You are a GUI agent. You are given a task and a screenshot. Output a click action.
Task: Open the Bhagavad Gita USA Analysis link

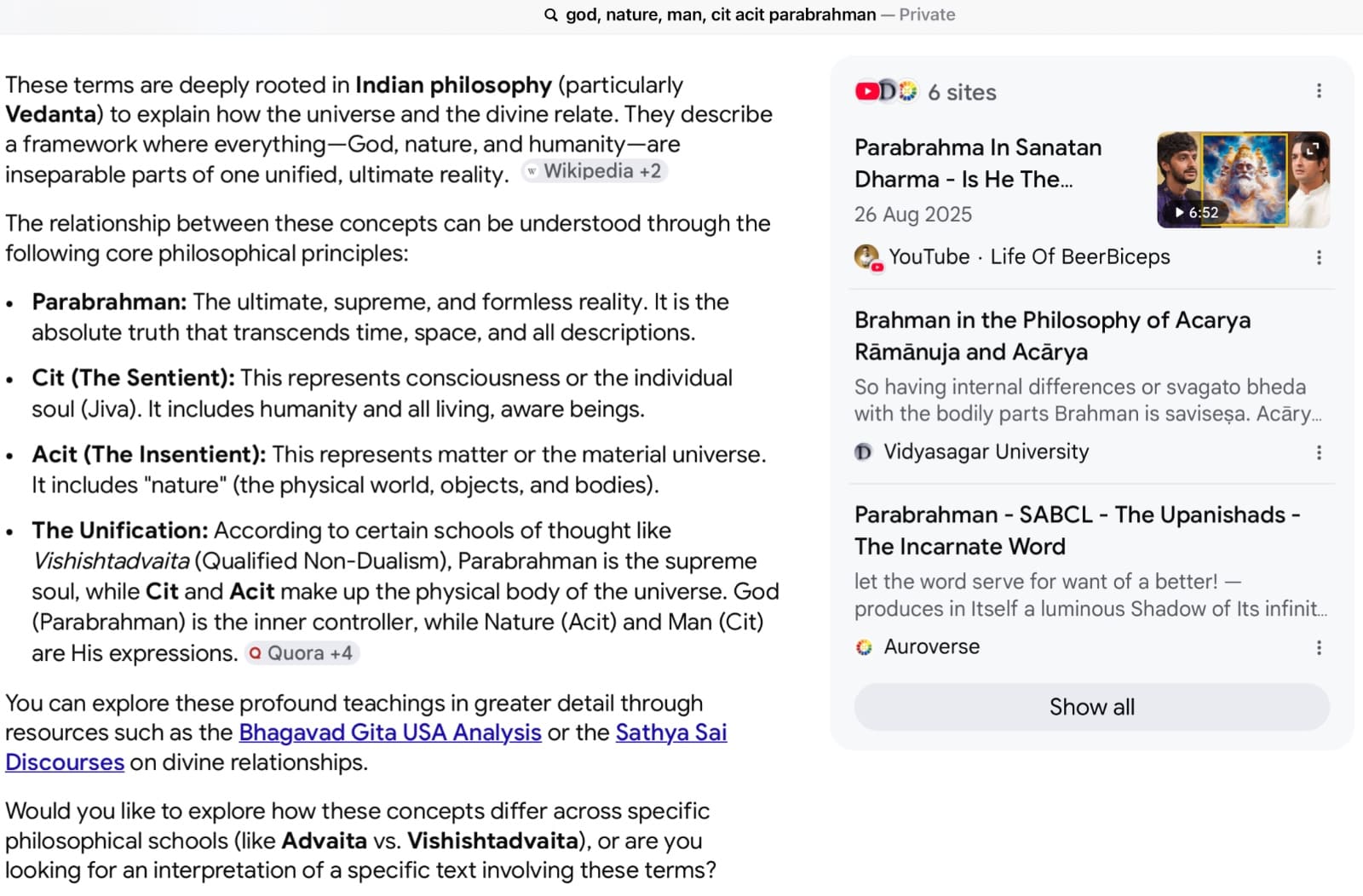point(390,732)
